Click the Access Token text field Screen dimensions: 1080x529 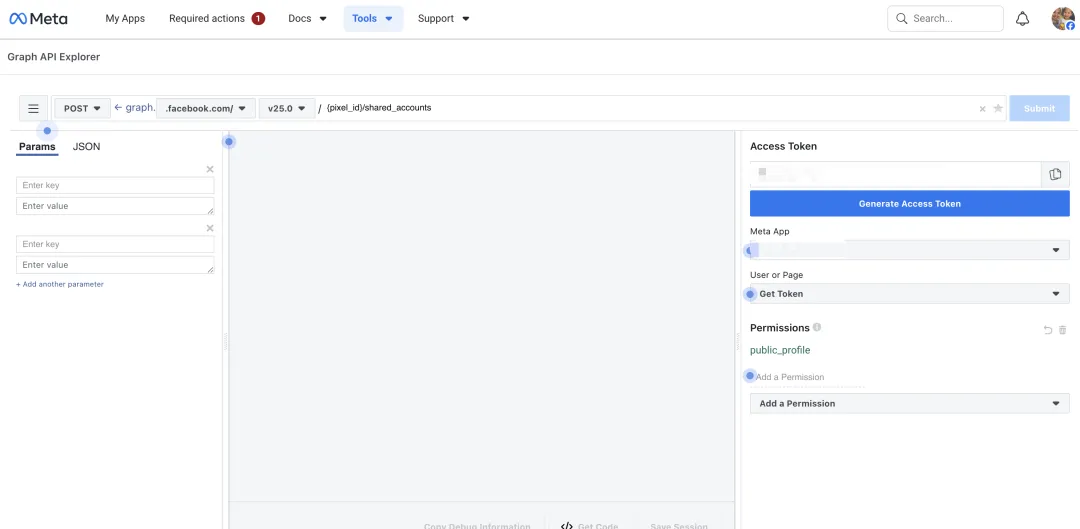coord(895,174)
